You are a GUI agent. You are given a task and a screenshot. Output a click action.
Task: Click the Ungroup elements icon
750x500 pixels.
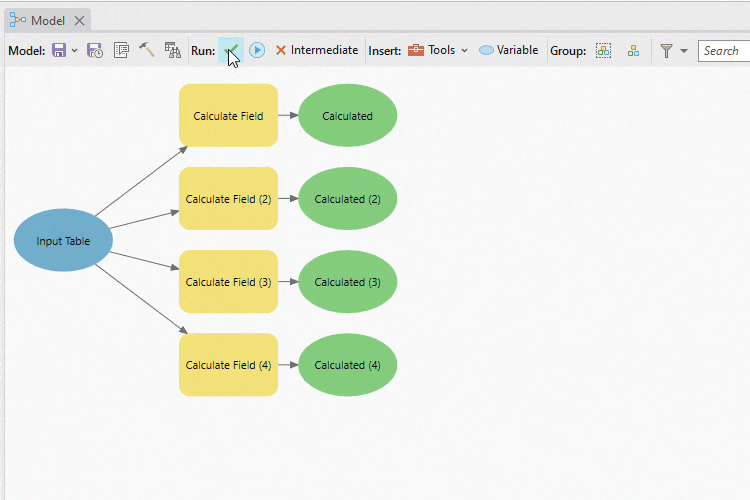[x=633, y=50]
